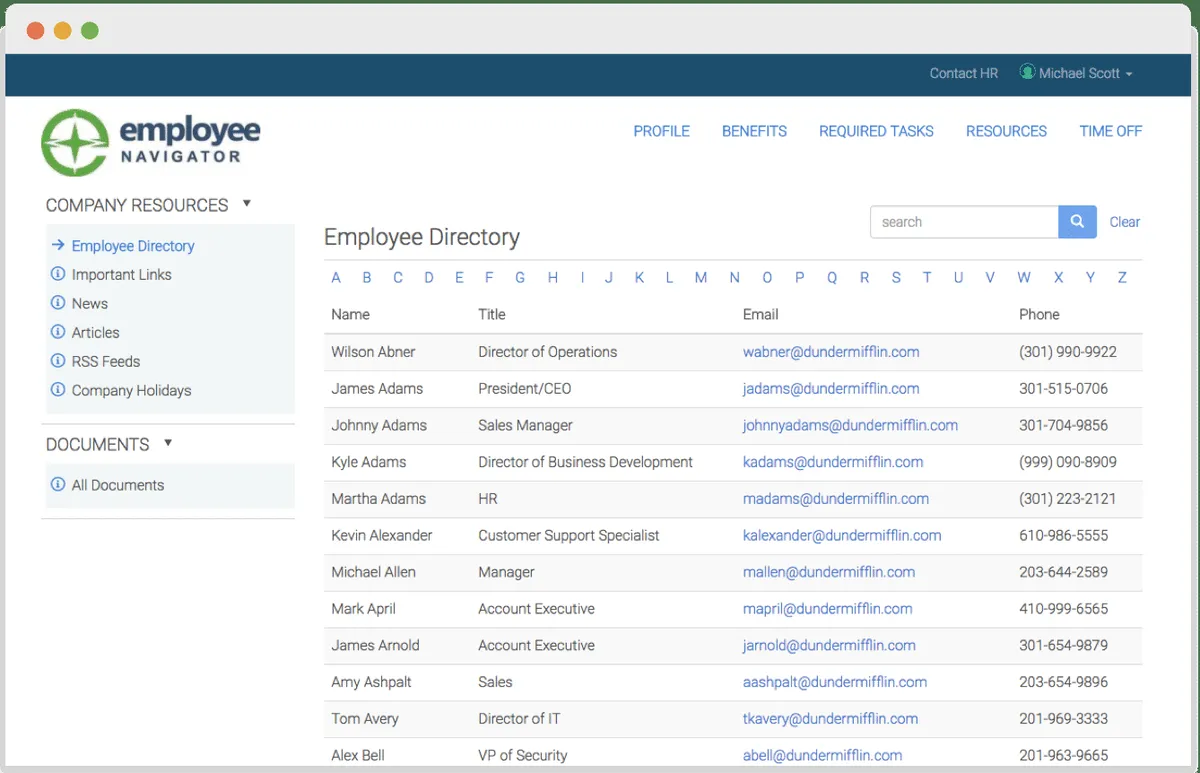Open All Documents in the sidebar
Viewport: 1200px width, 773px height.
tap(118, 485)
